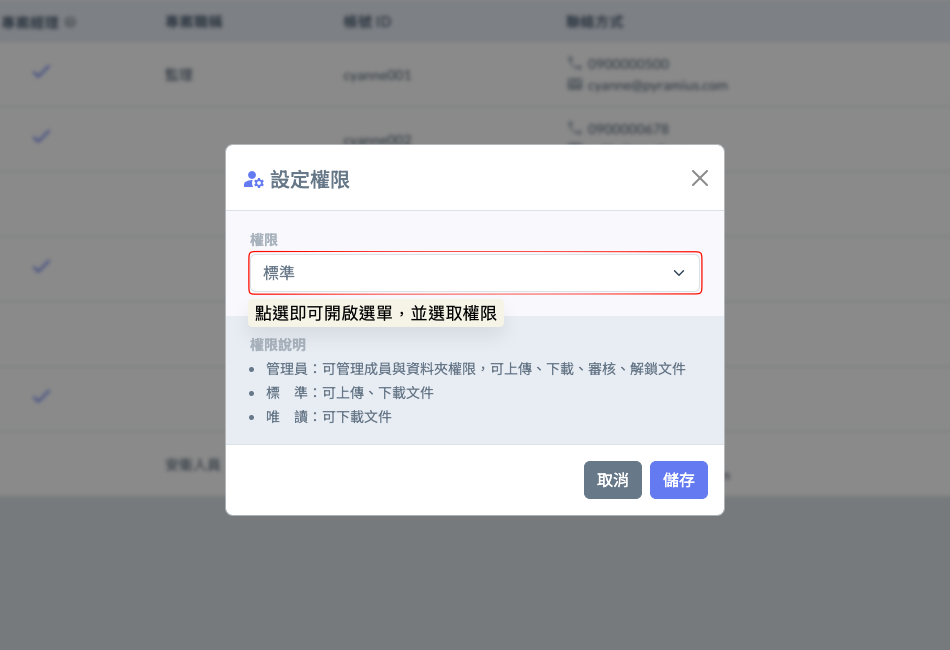Click the phone number 0900000500

click(628, 64)
